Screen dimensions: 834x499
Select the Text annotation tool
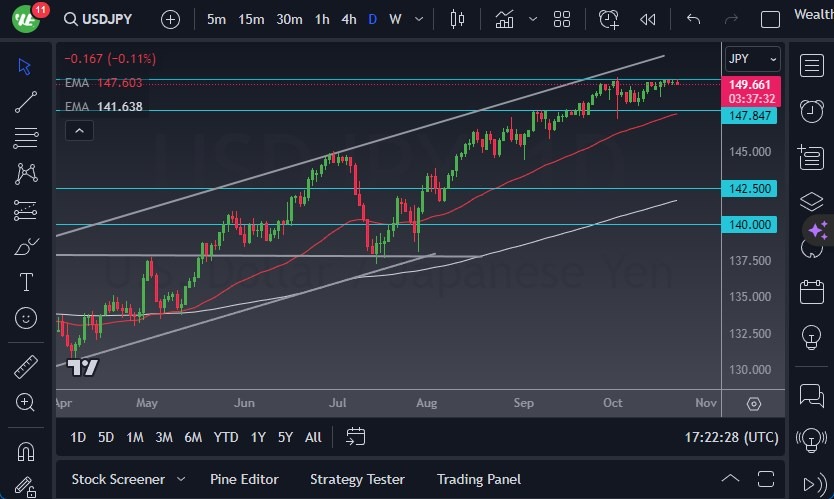point(26,282)
